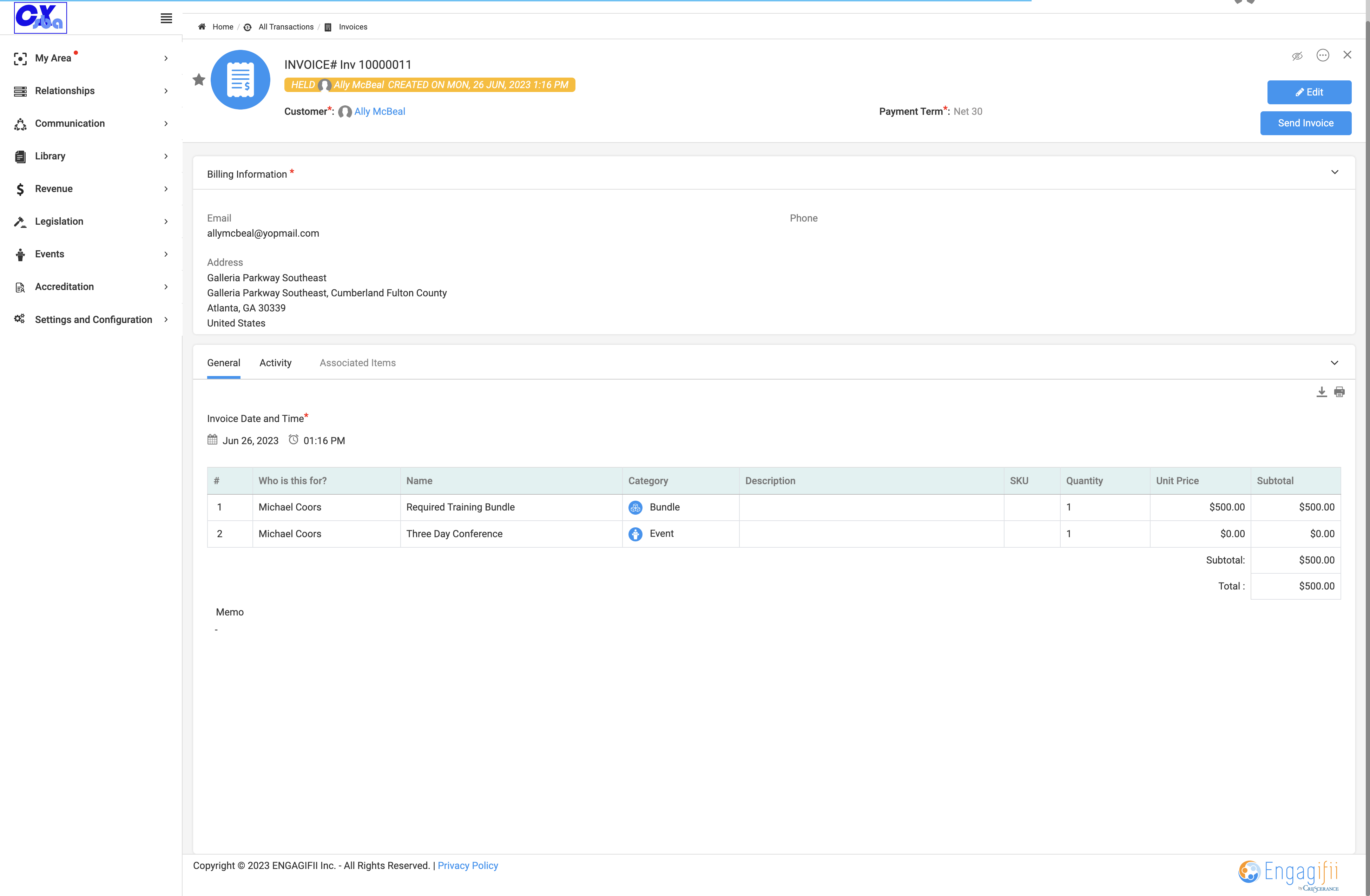Click the Legislation gavel icon

pos(20,222)
